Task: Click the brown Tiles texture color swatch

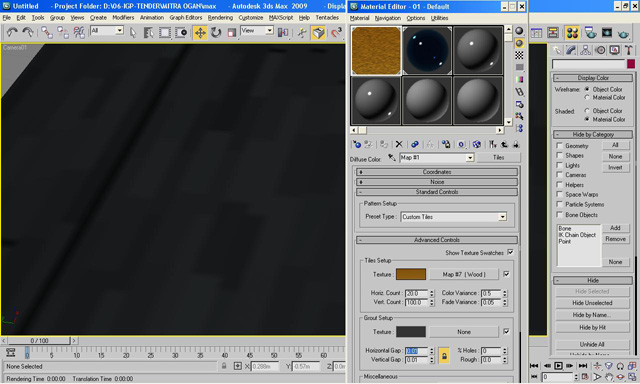Action: point(411,274)
